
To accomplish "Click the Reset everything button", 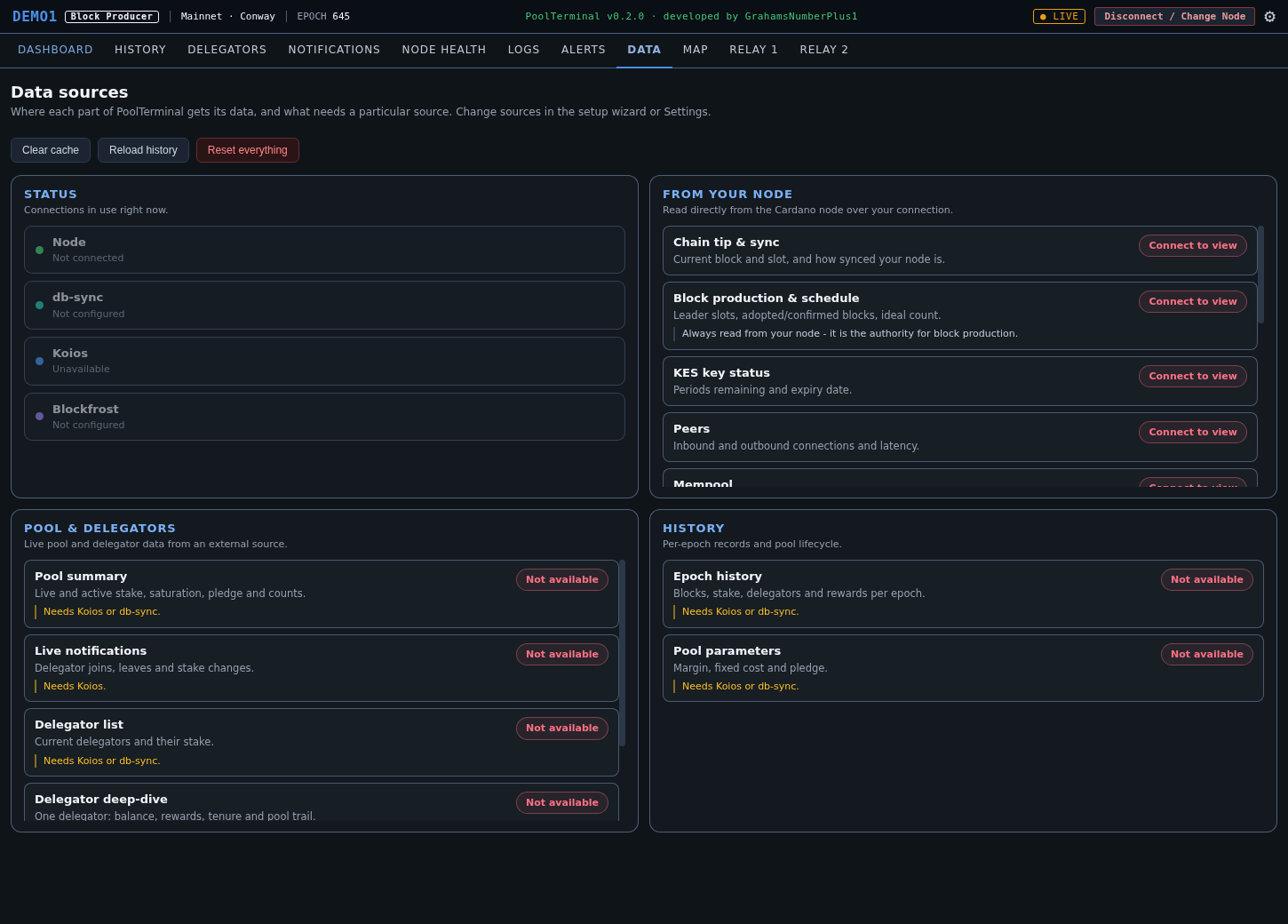I will tap(248, 150).
